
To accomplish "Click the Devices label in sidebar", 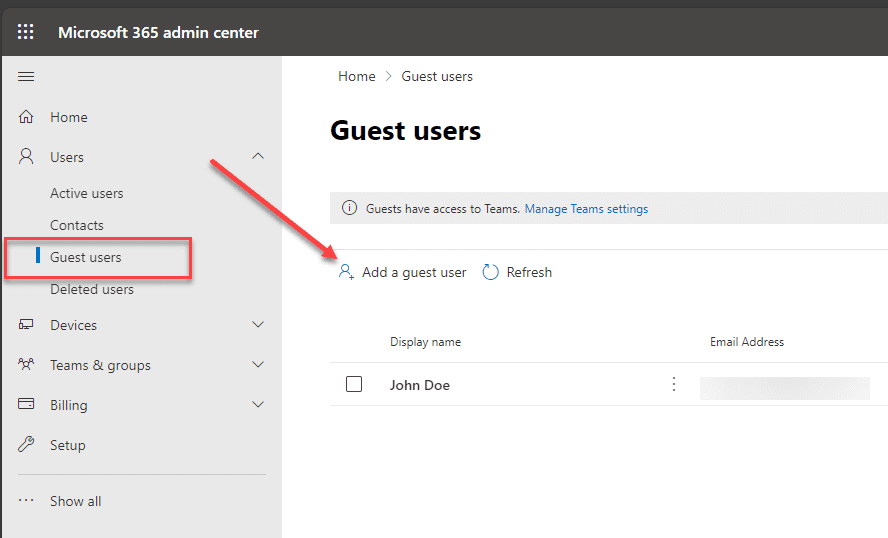I will tap(74, 325).
